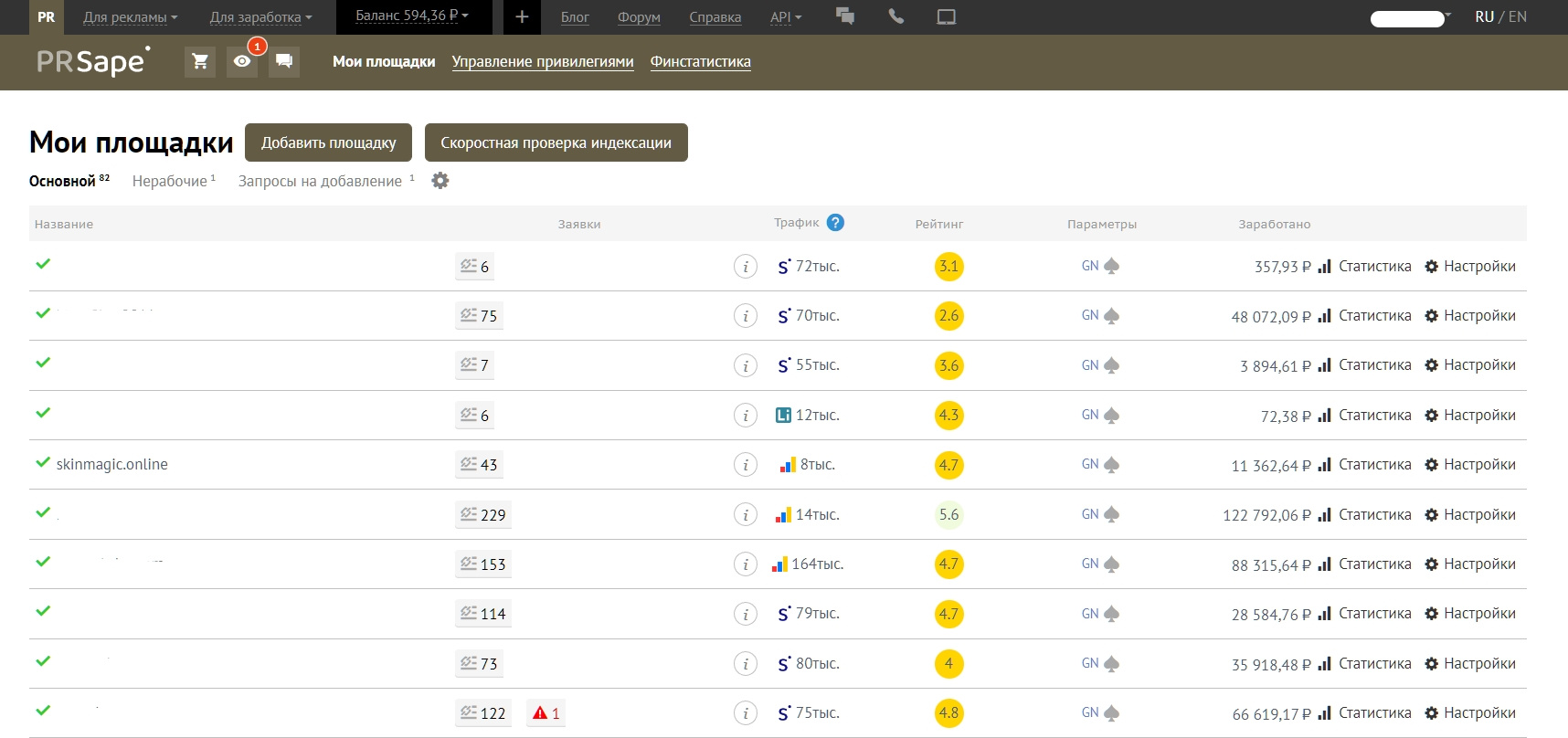The height and width of the screenshot is (738, 1568).
Task: Click the phone icon in top bar
Action: (x=895, y=16)
